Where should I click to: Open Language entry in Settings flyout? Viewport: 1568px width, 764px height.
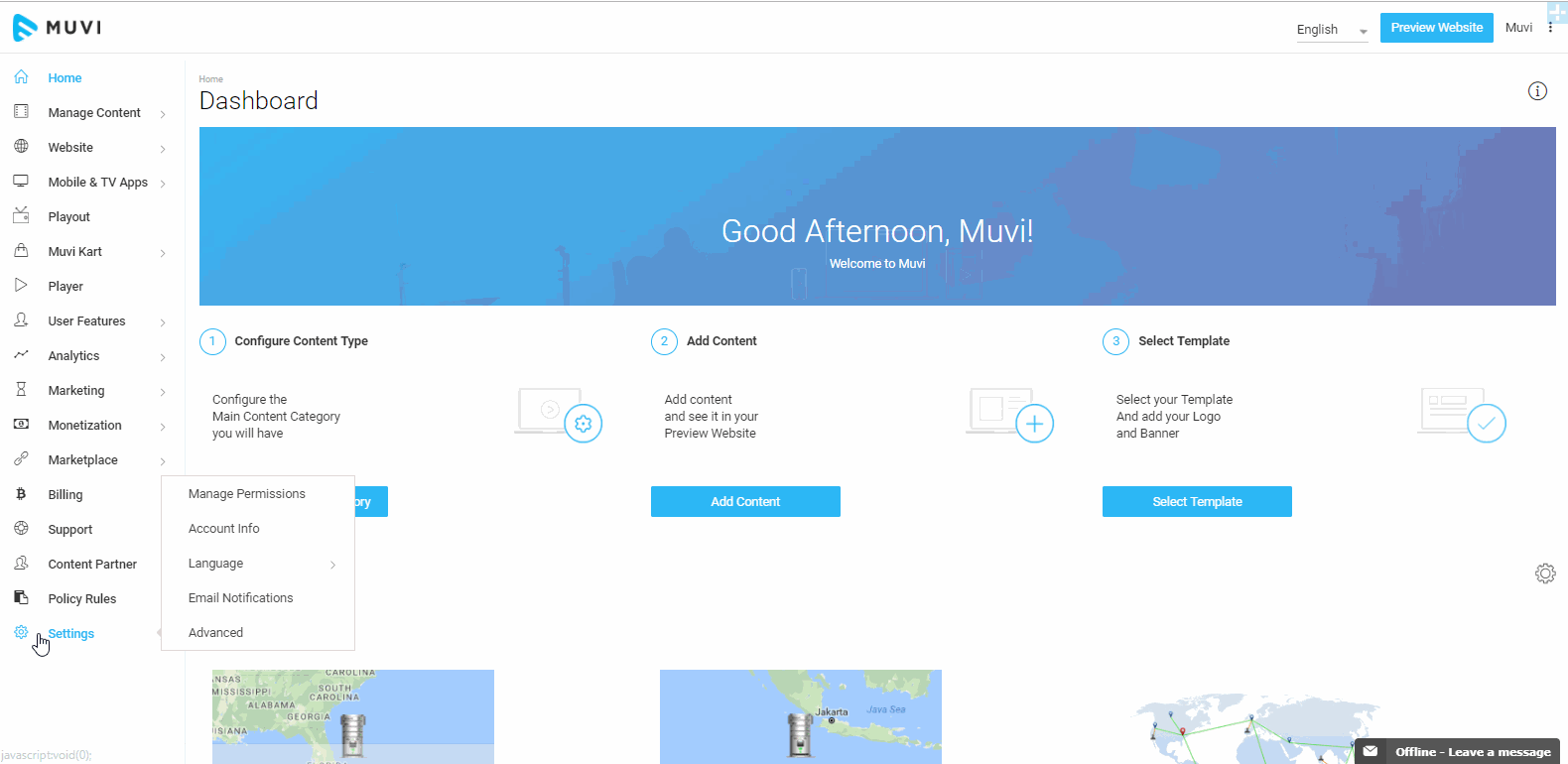click(x=216, y=563)
